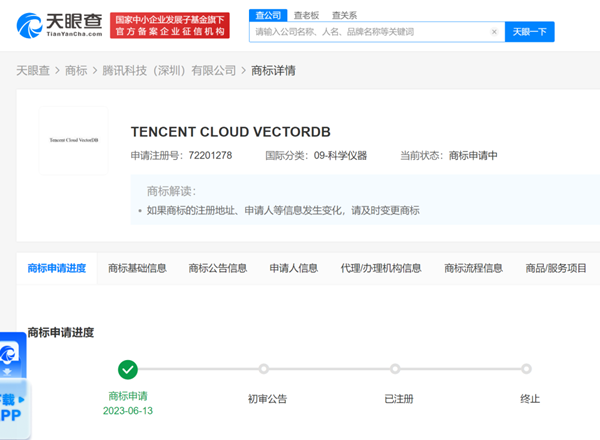Click the 已注册 progress step marker

395,369
